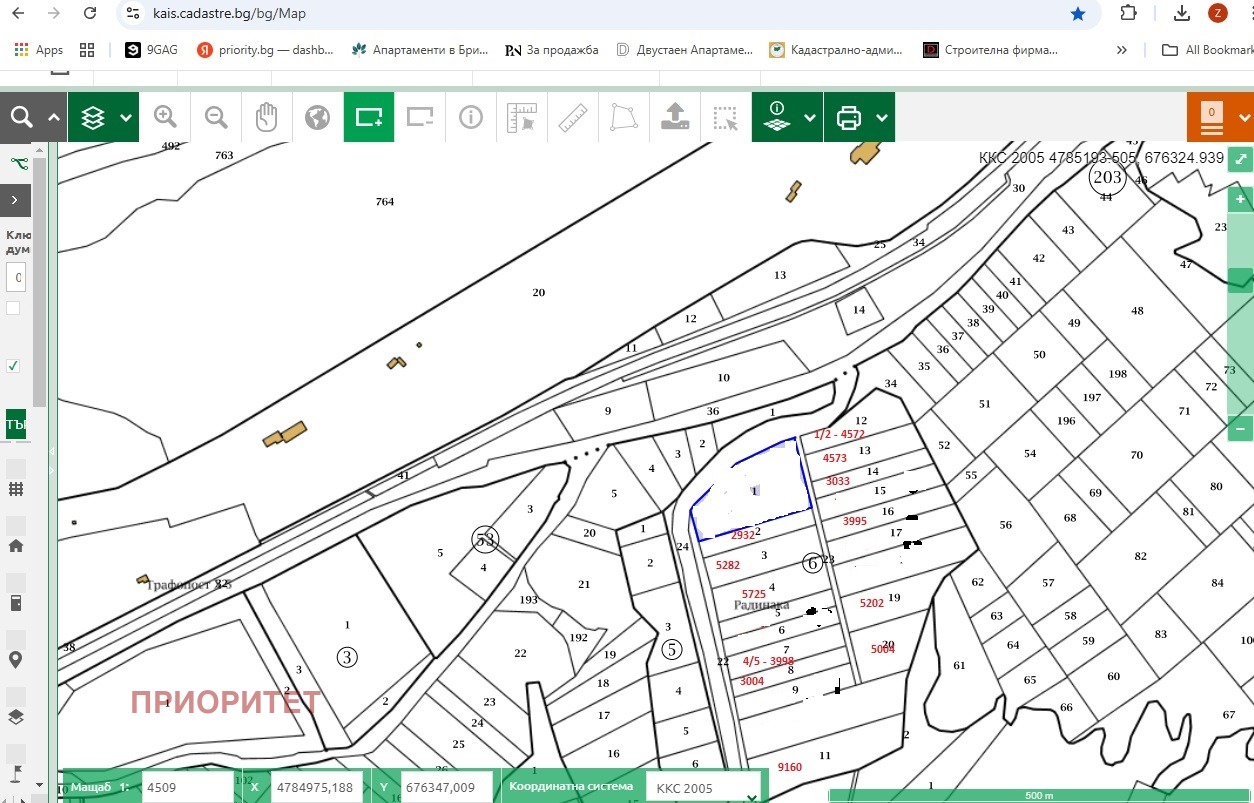Tick the unchecked checkbox in left panel
The height and width of the screenshot is (803, 1254).
(x=13, y=308)
